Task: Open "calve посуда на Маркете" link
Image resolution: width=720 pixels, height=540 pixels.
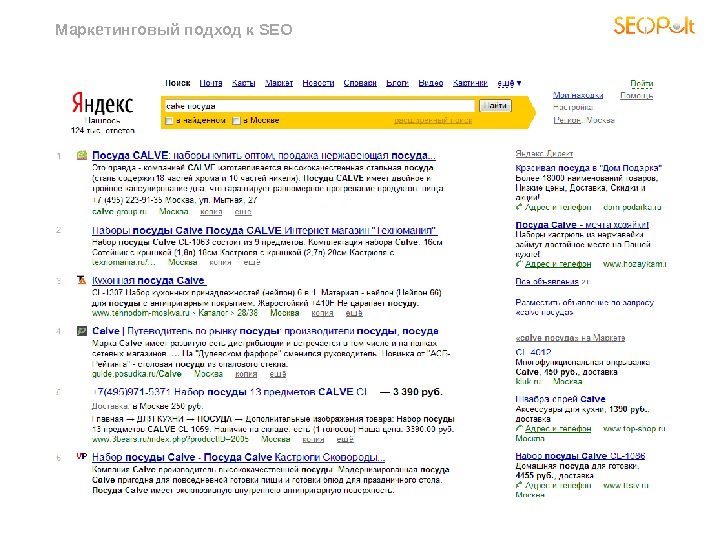Action: [570, 338]
